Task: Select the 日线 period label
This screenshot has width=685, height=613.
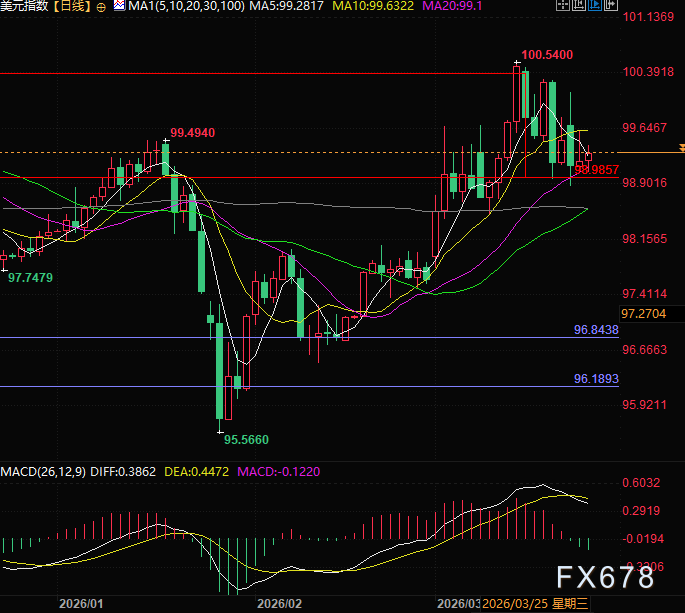Action: click(73, 6)
